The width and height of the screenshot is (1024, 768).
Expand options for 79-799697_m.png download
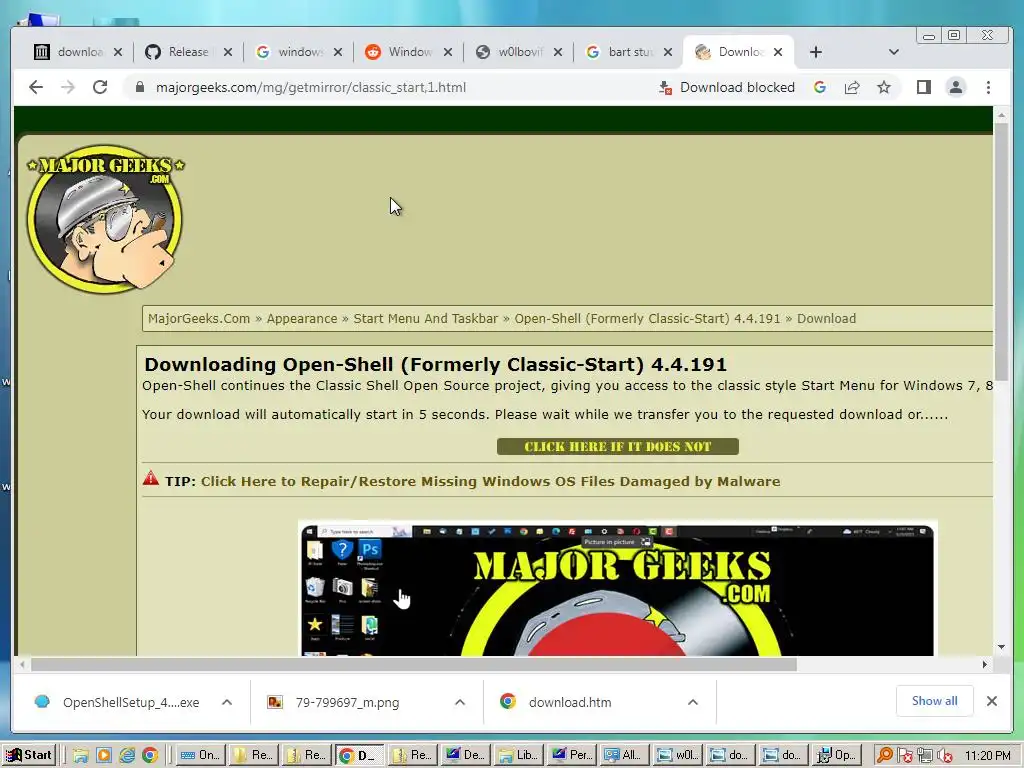coord(460,703)
